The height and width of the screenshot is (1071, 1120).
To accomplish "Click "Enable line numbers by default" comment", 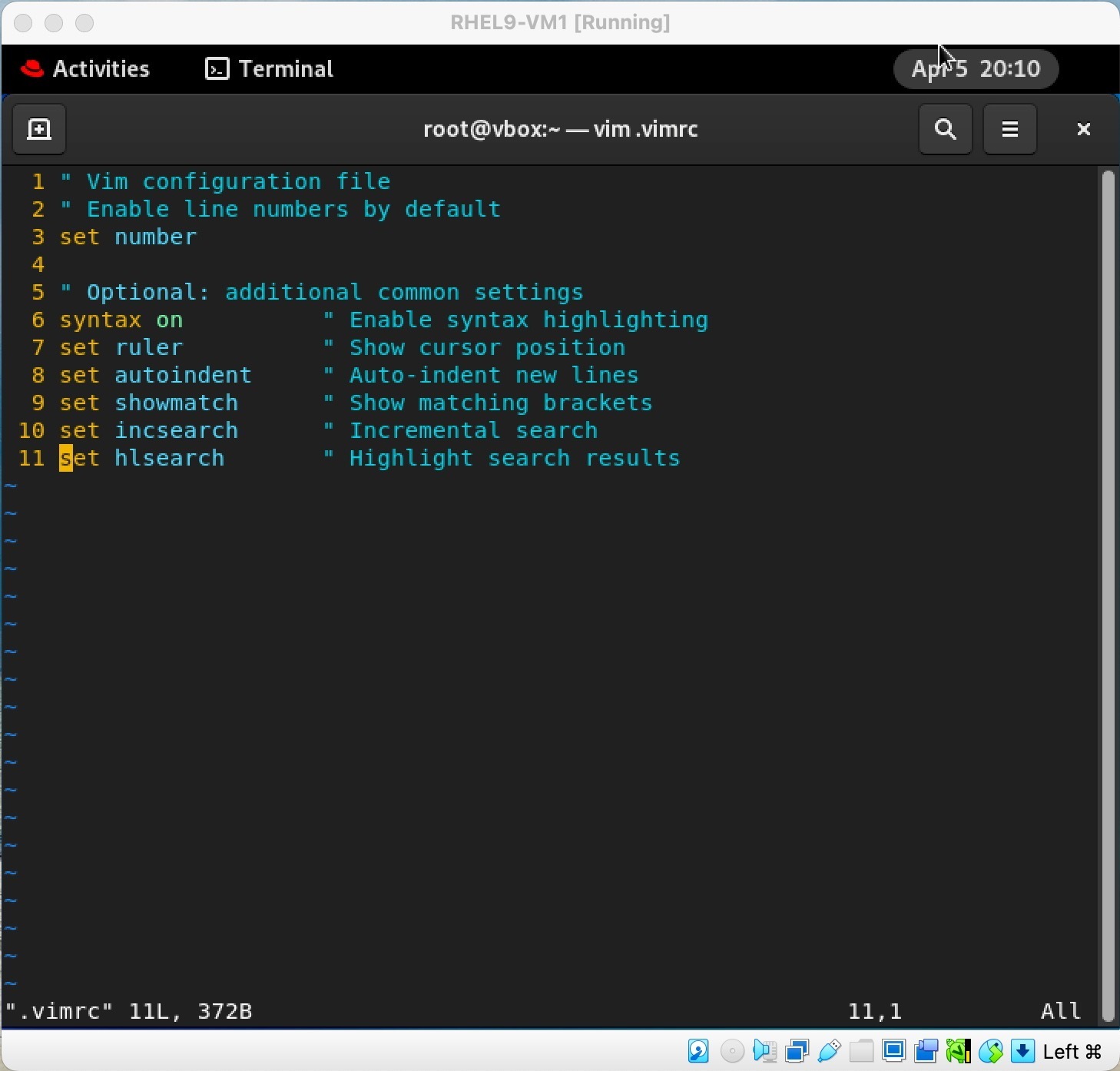I will tap(293, 209).
